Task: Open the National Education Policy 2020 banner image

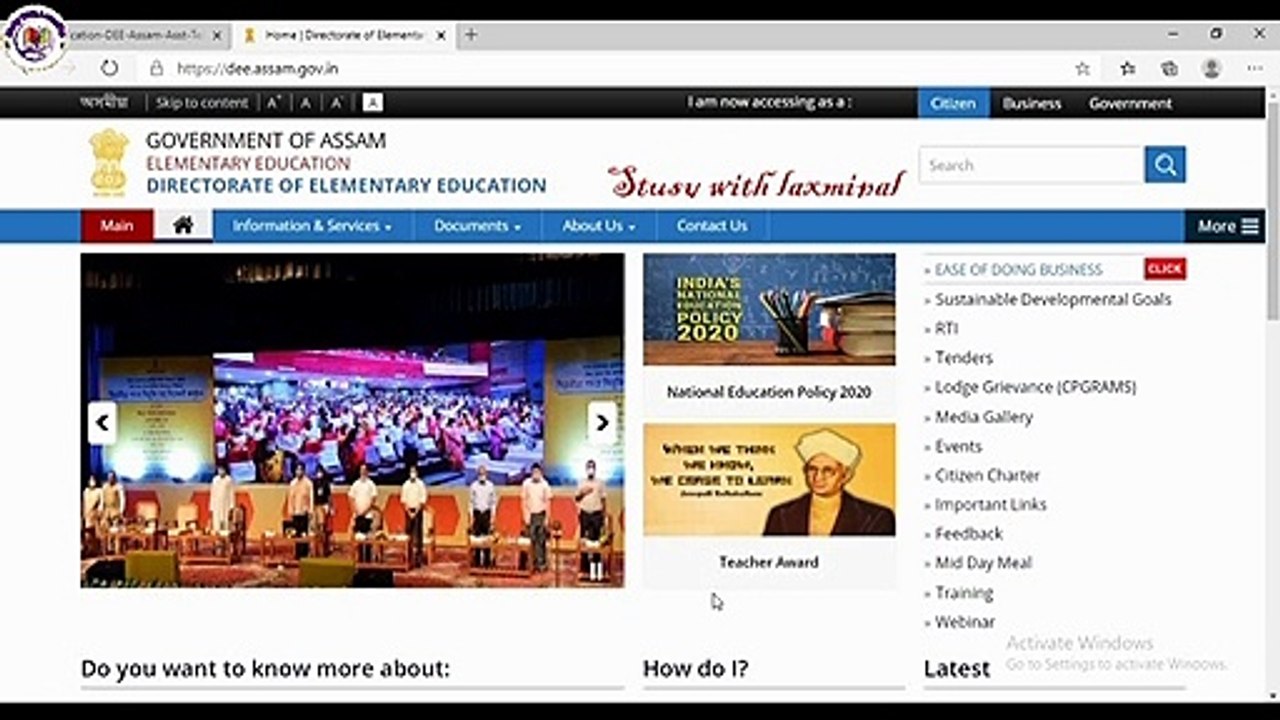Action: (769, 309)
